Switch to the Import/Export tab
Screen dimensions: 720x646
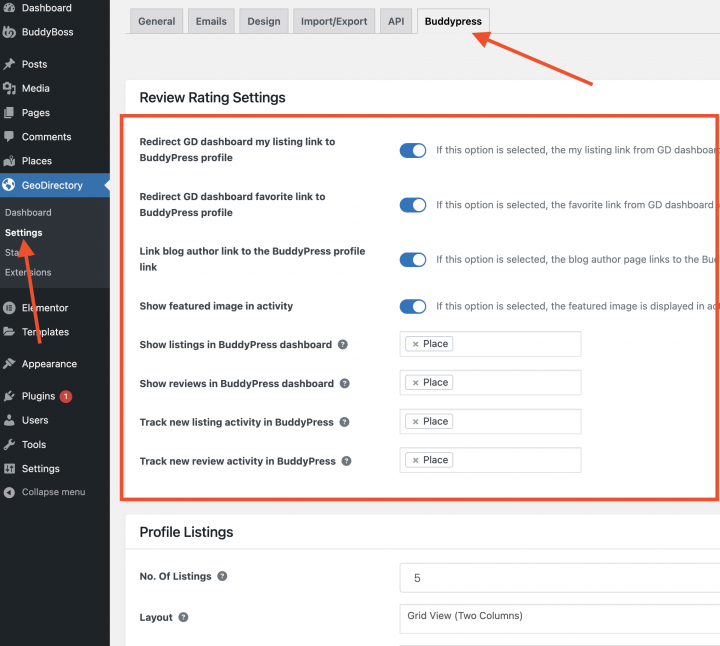point(336,21)
